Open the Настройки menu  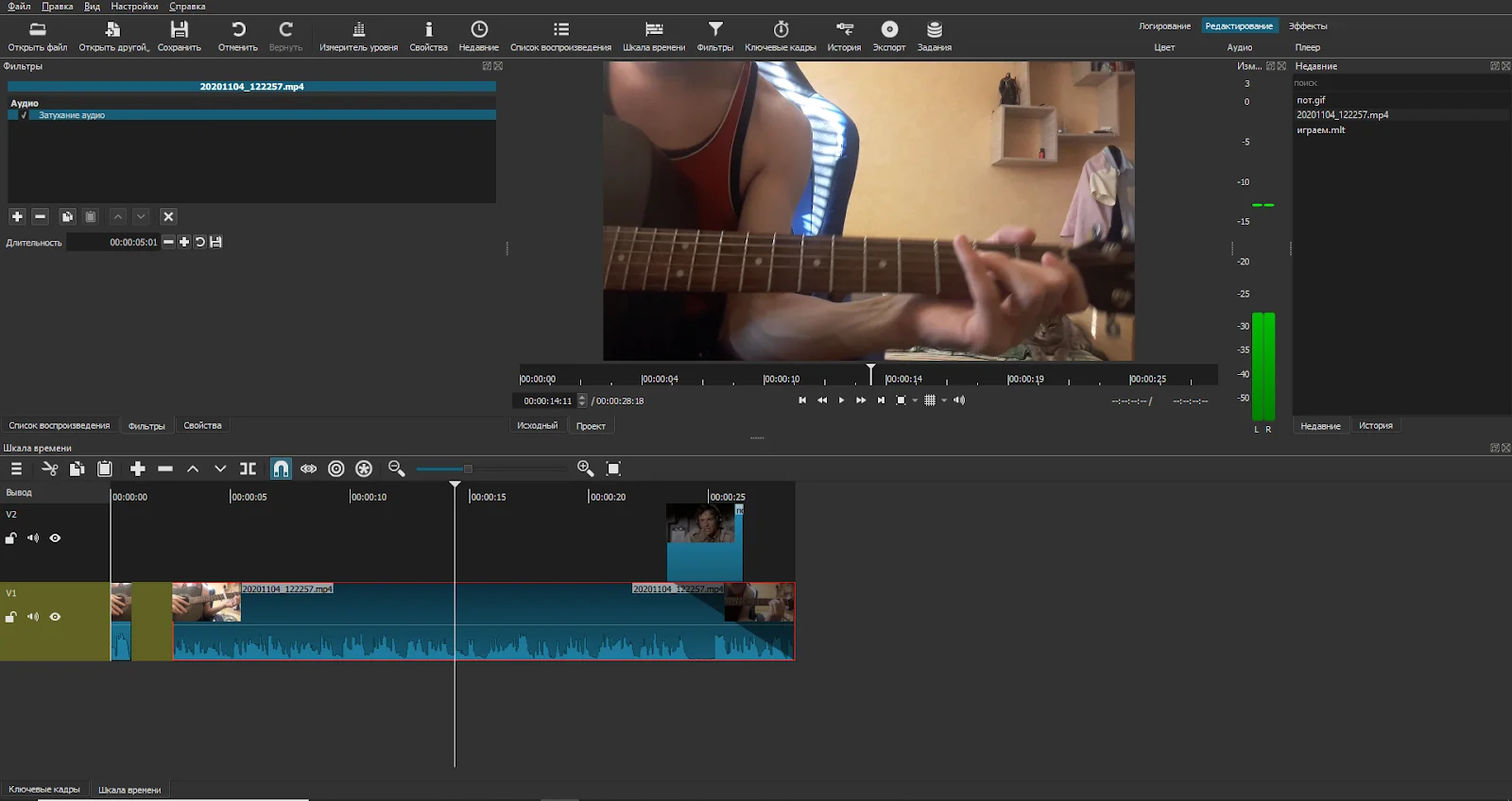[x=134, y=7]
